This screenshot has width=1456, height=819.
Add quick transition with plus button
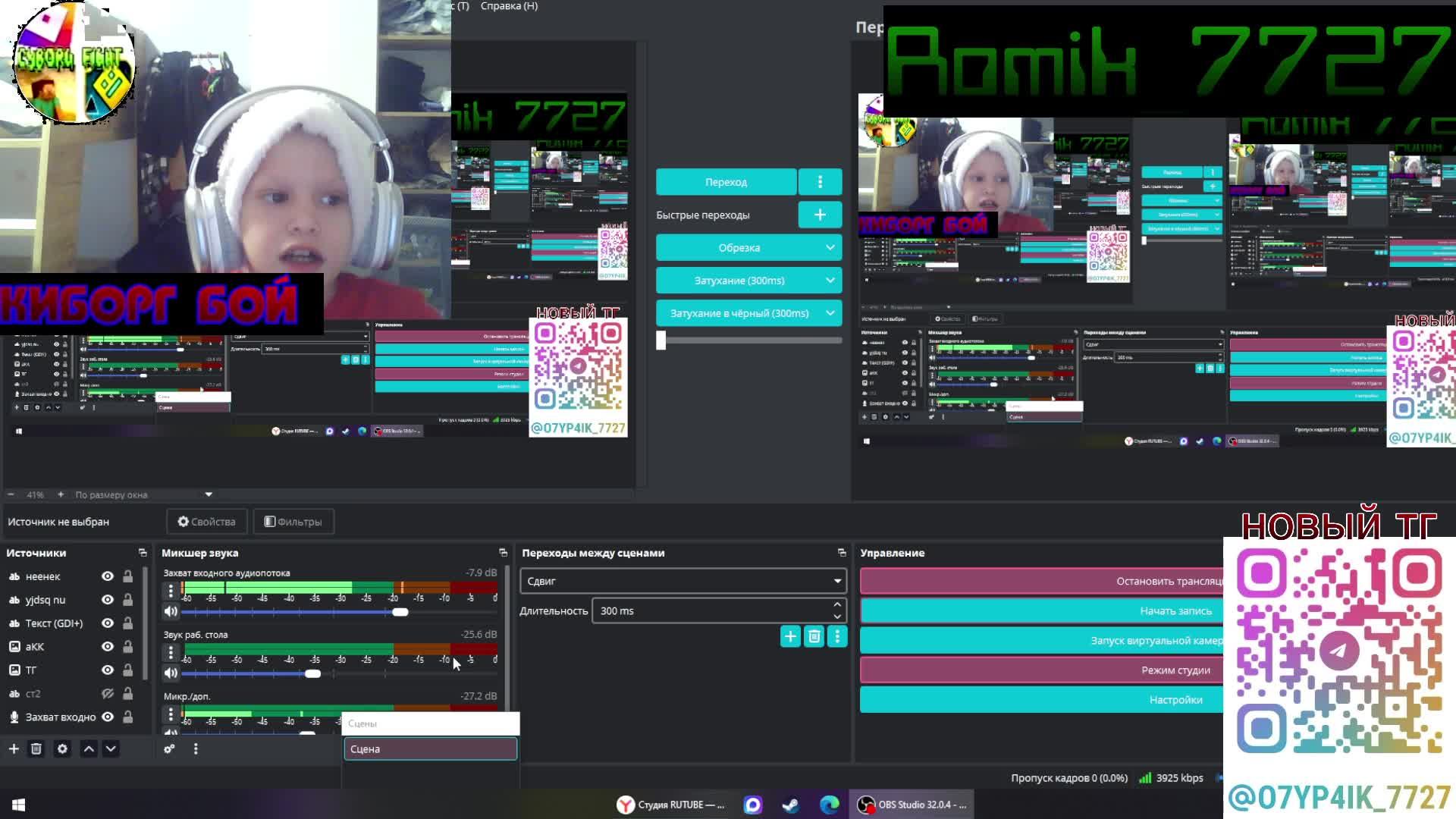click(x=820, y=215)
